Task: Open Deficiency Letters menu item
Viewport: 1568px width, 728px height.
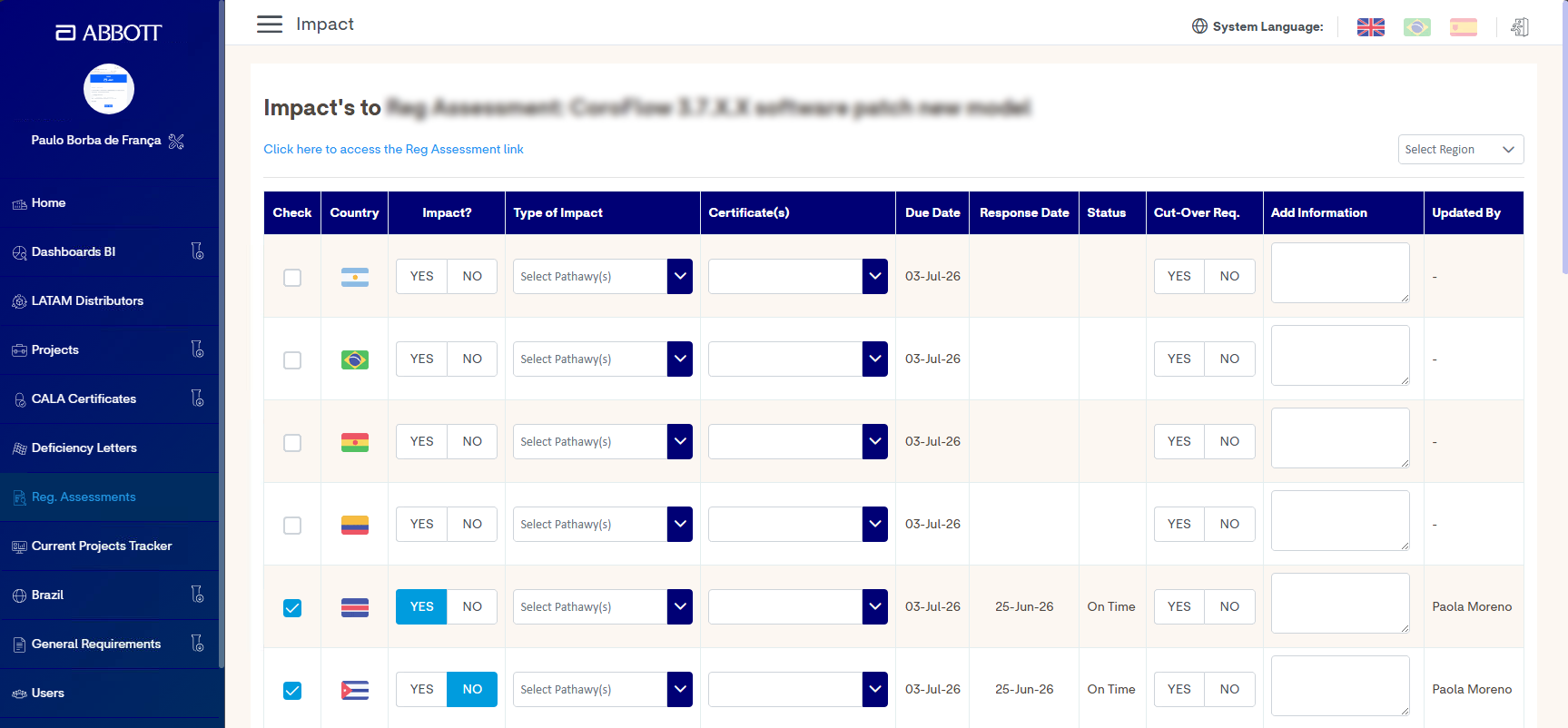Action: point(109,448)
